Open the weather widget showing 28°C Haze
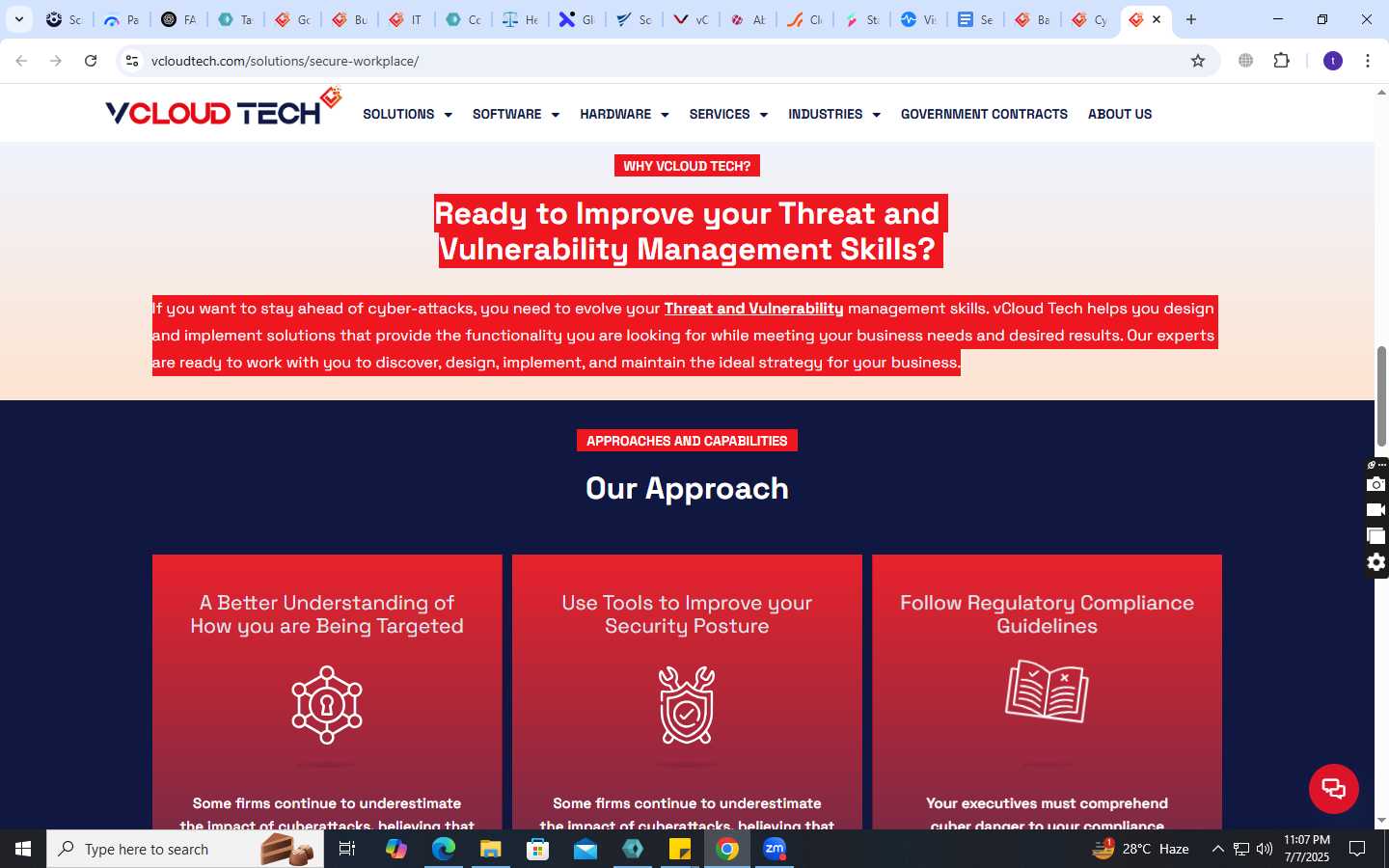This screenshot has height=868, width=1389. pos(1140,849)
